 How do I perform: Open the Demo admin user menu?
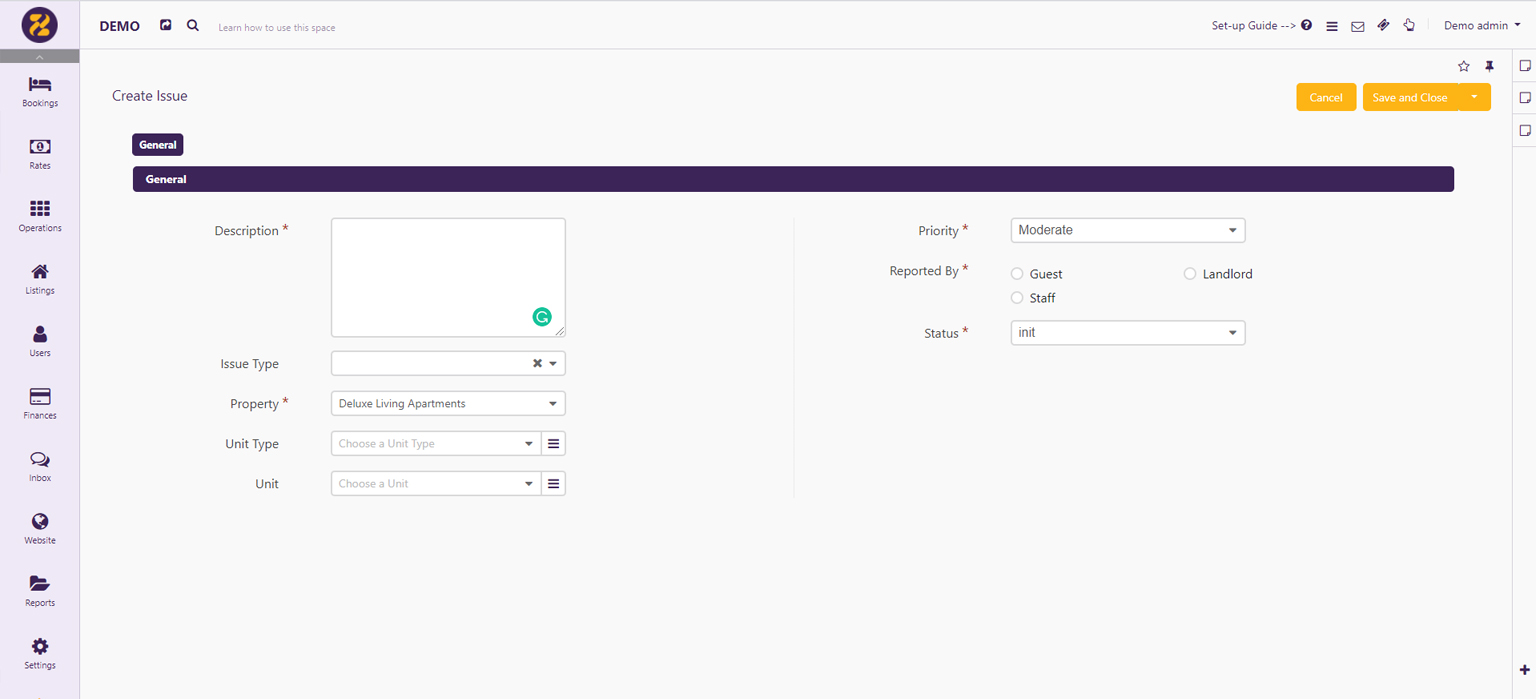click(x=1482, y=25)
